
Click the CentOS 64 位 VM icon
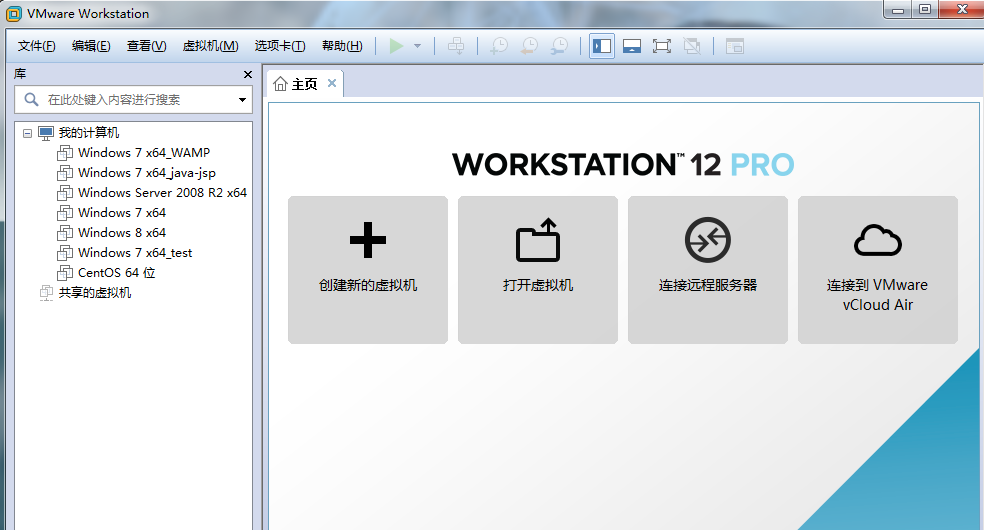[65, 273]
